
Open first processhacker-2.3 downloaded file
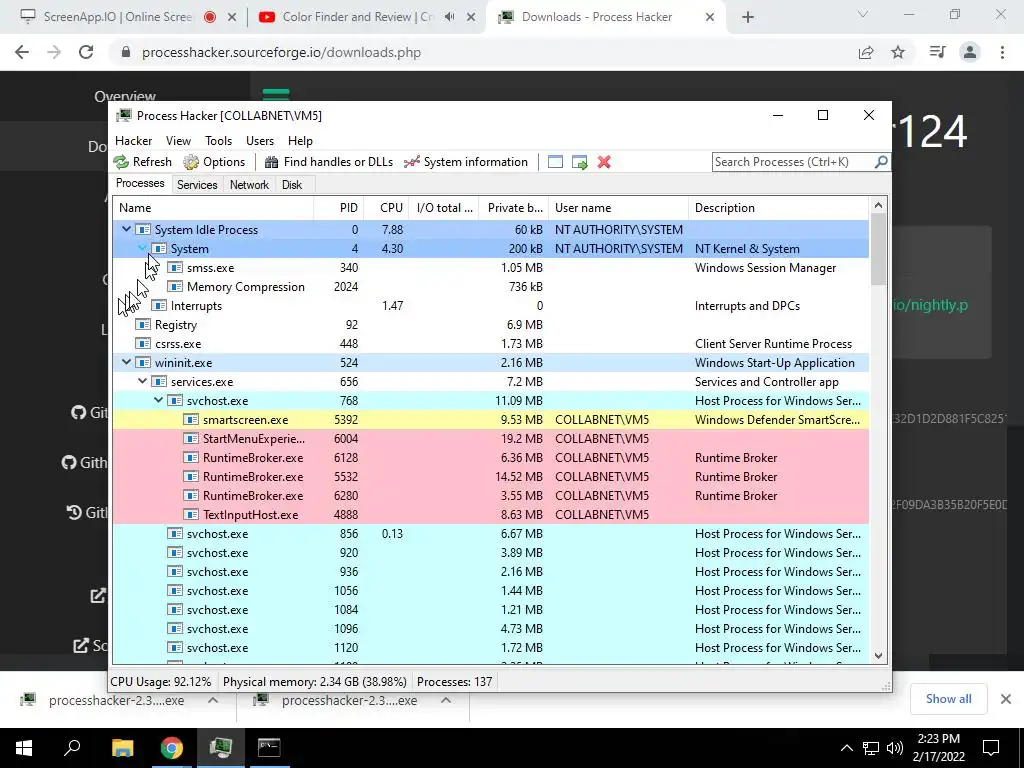(118, 700)
